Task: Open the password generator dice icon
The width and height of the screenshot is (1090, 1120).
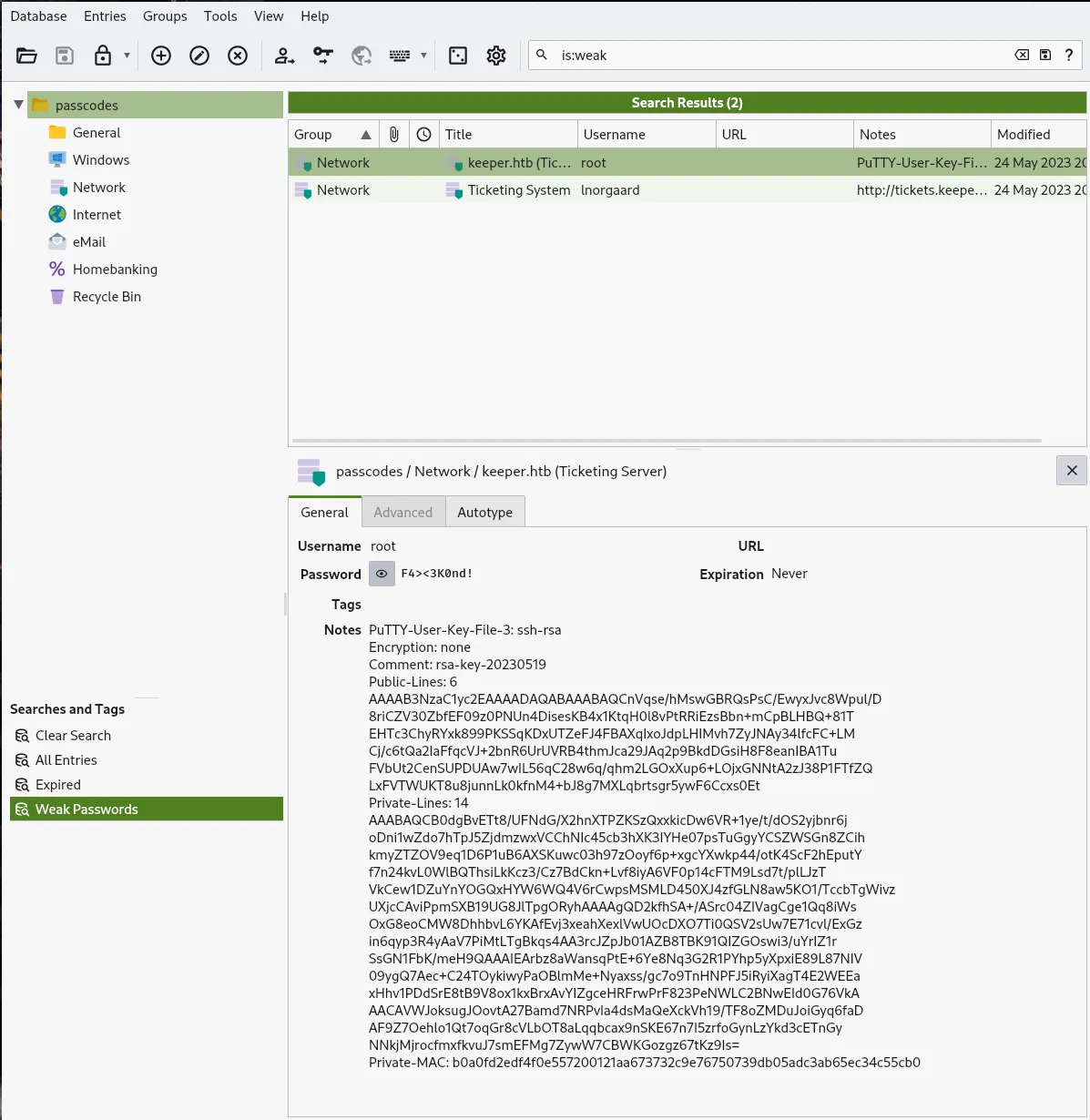Action: pyautogui.click(x=458, y=56)
